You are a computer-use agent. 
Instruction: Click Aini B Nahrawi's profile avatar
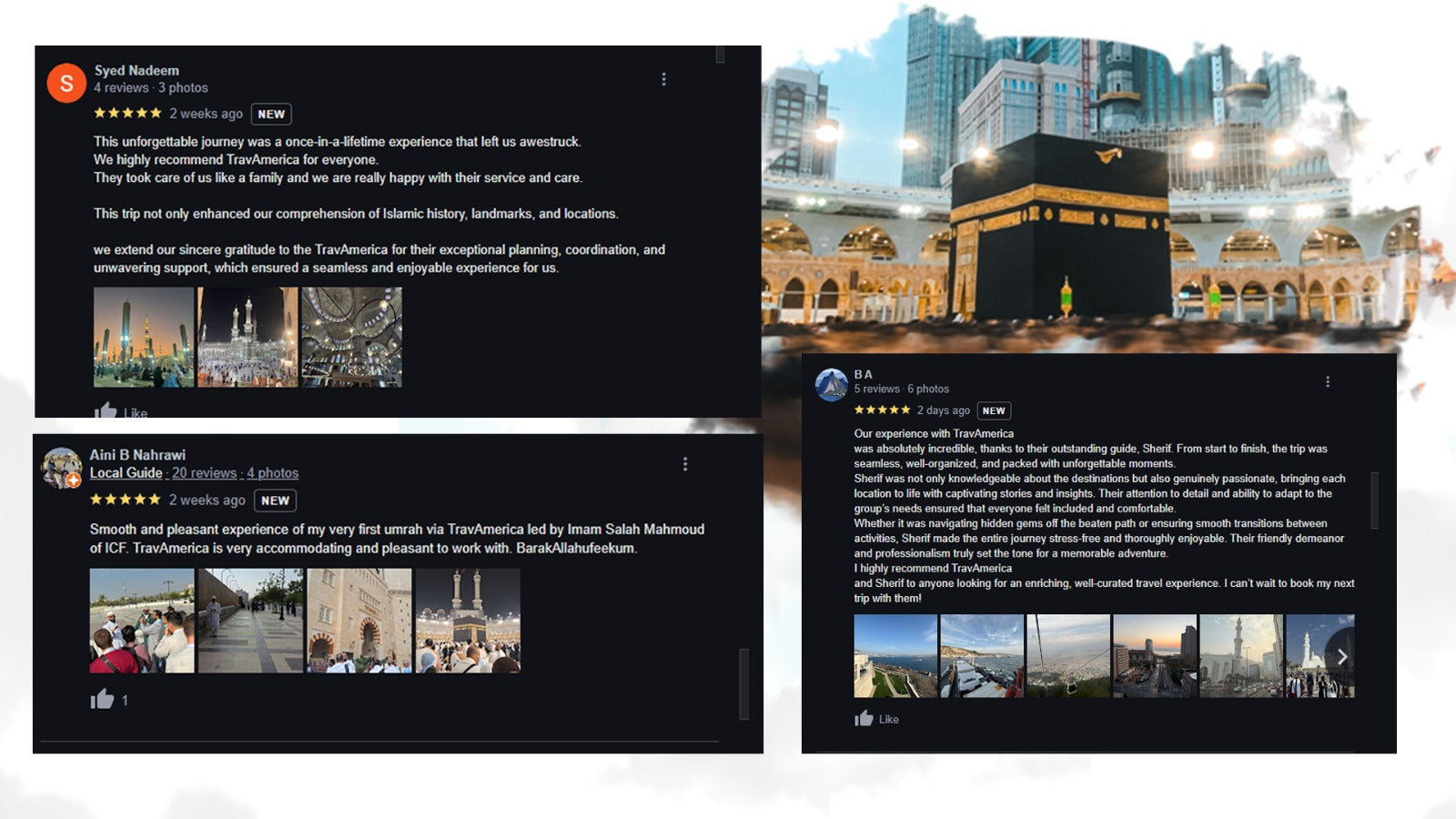click(x=62, y=468)
